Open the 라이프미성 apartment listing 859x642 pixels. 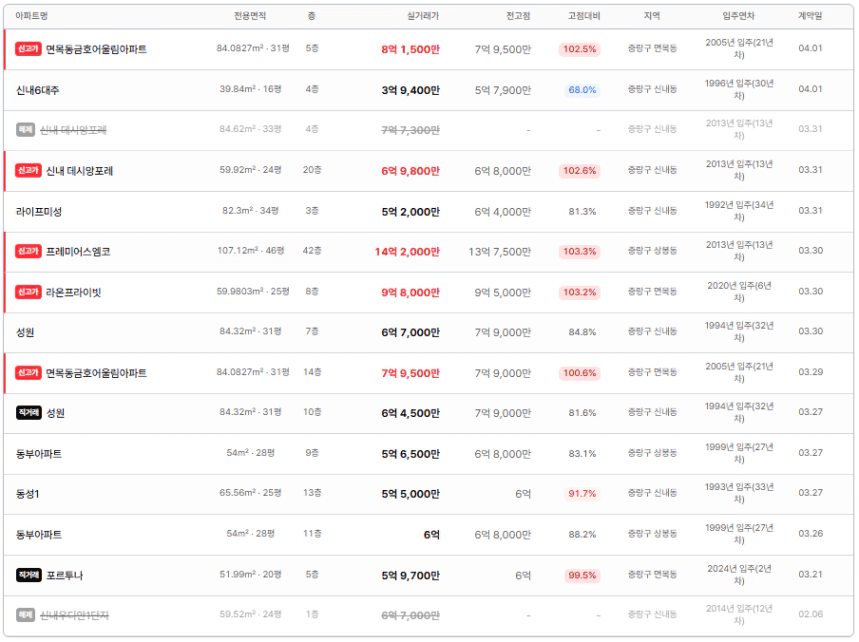39,211
